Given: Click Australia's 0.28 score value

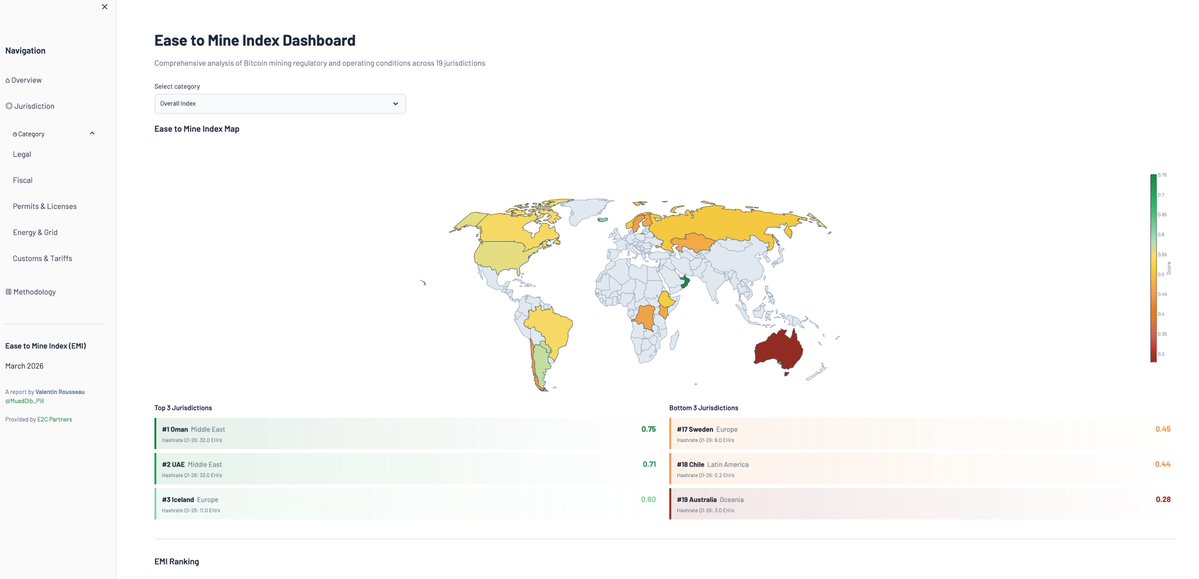Looking at the screenshot, I should click(x=1163, y=499).
